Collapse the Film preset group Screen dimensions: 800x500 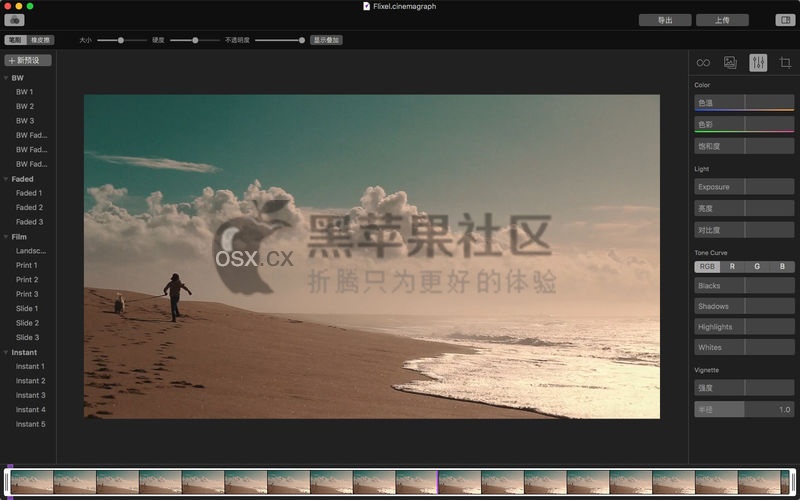pyautogui.click(x=6, y=237)
